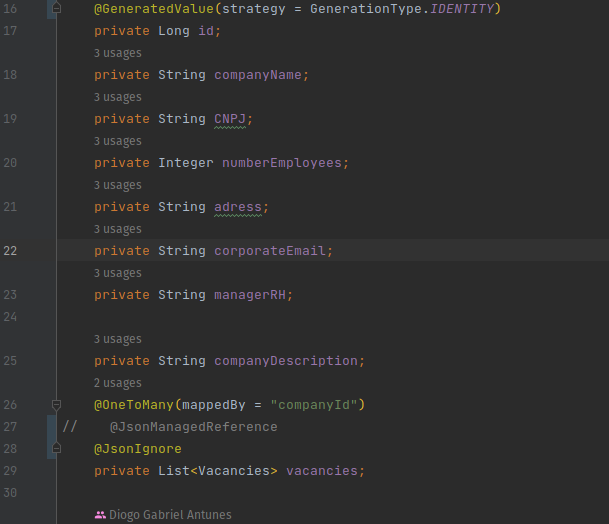Show the '3 usages' hint above companyName
This screenshot has height=524, width=609.
tap(118, 53)
